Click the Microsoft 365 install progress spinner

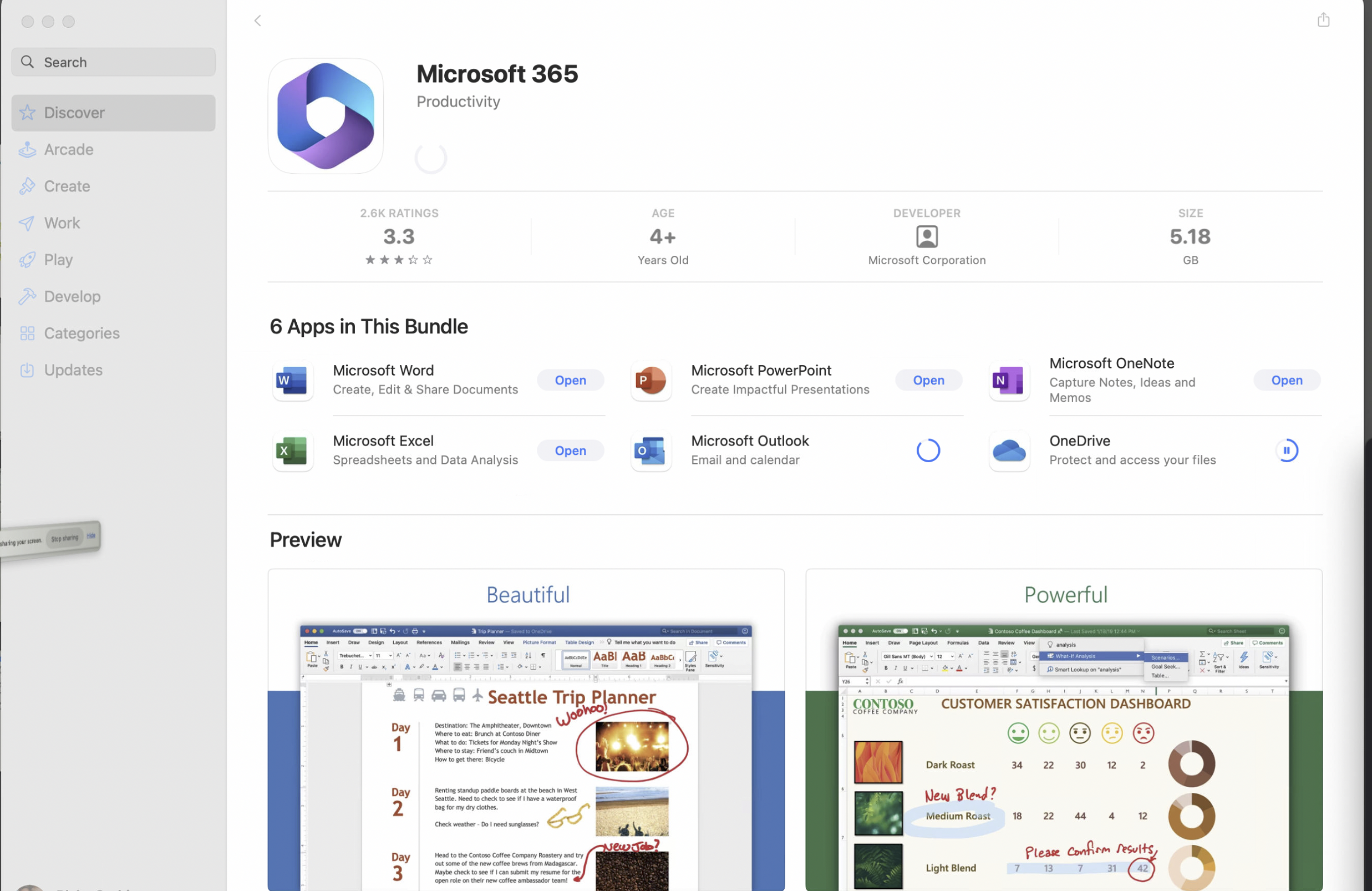click(x=431, y=158)
